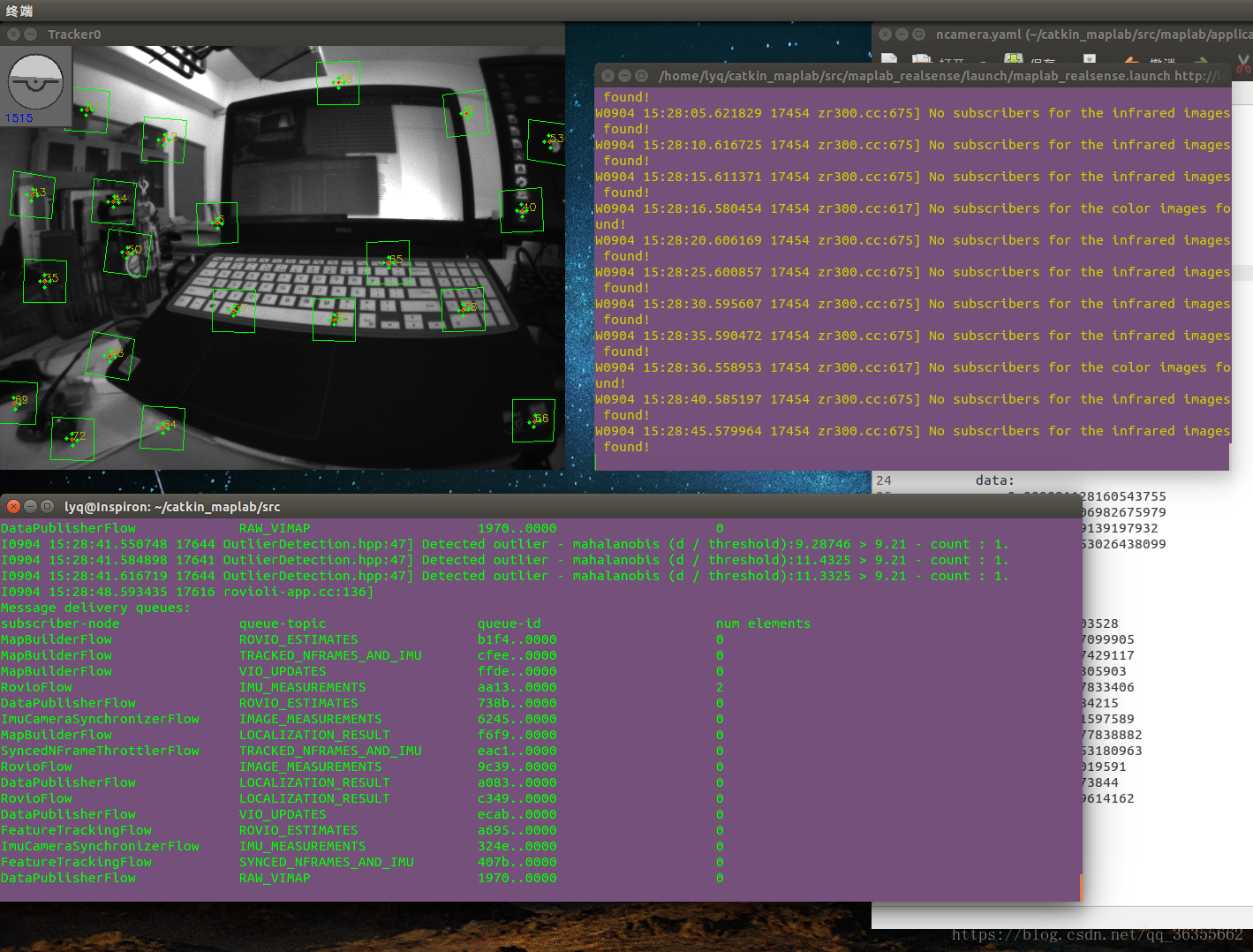Screen dimensions: 1253x952
Task: Click the New Document icon in editor toolbar
Action: point(889,59)
